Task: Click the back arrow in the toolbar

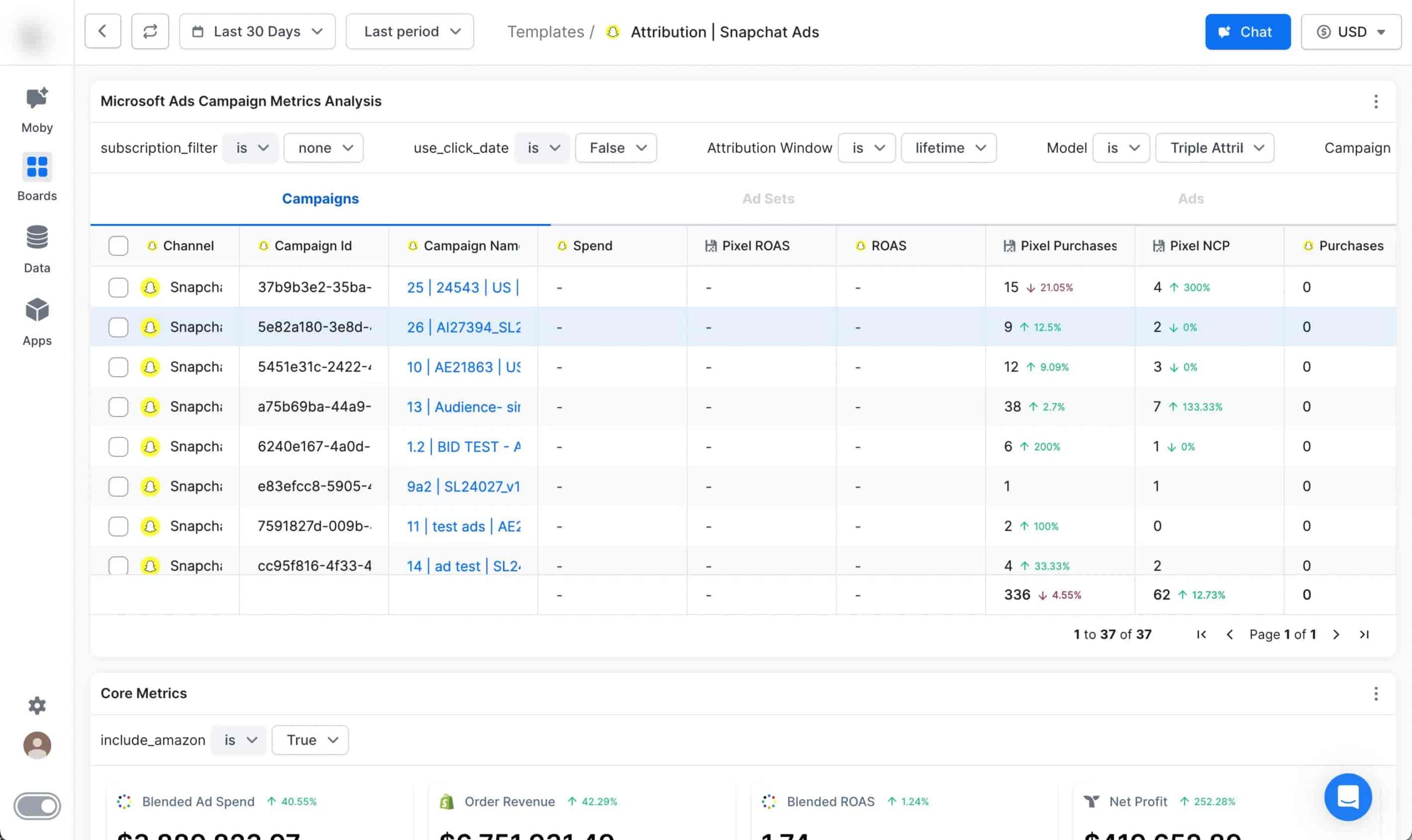Action: click(x=103, y=31)
